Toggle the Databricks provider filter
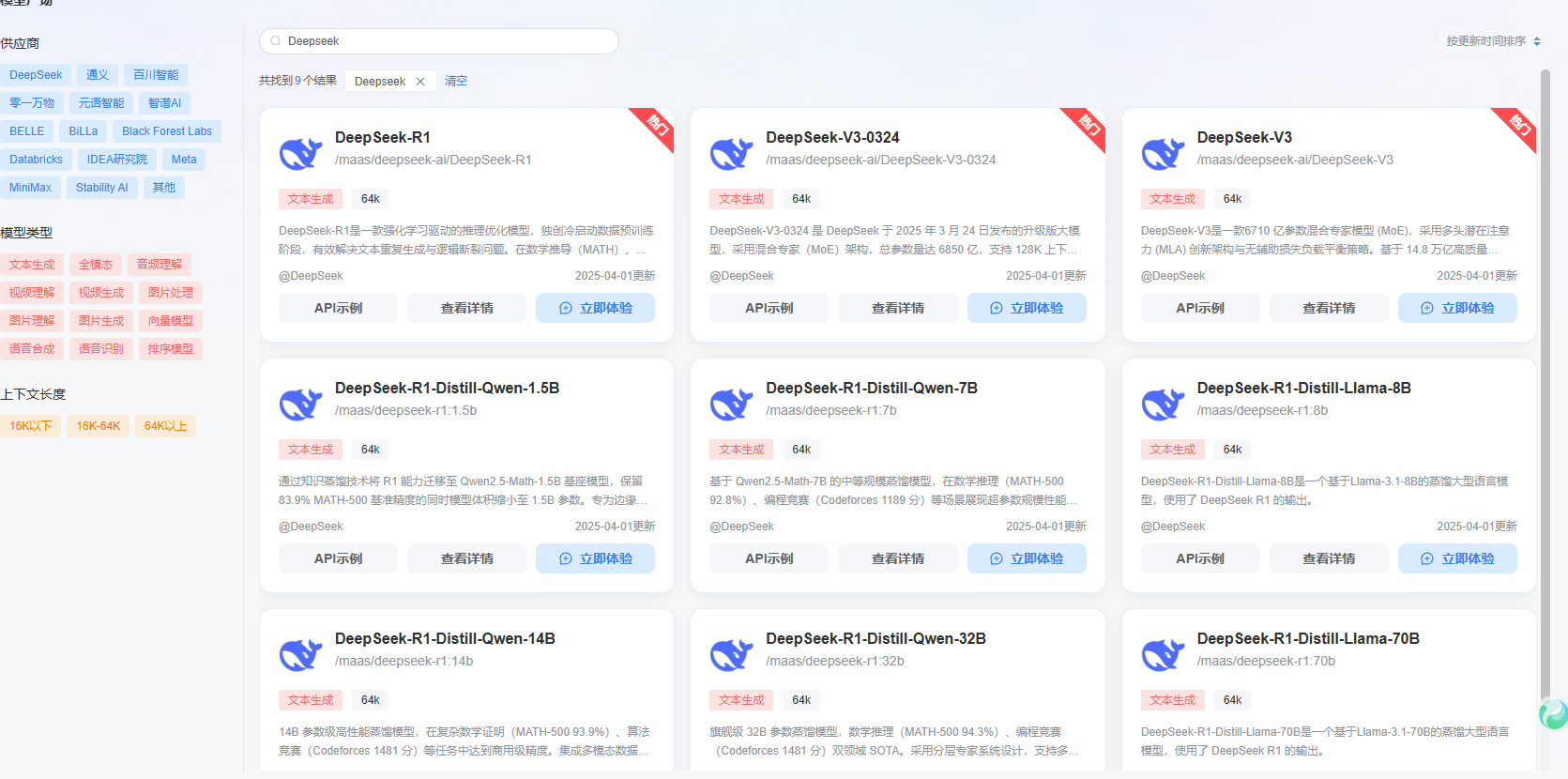The height and width of the screenshot is (779, 1568). pyautogui.click(x=36, y=160)
